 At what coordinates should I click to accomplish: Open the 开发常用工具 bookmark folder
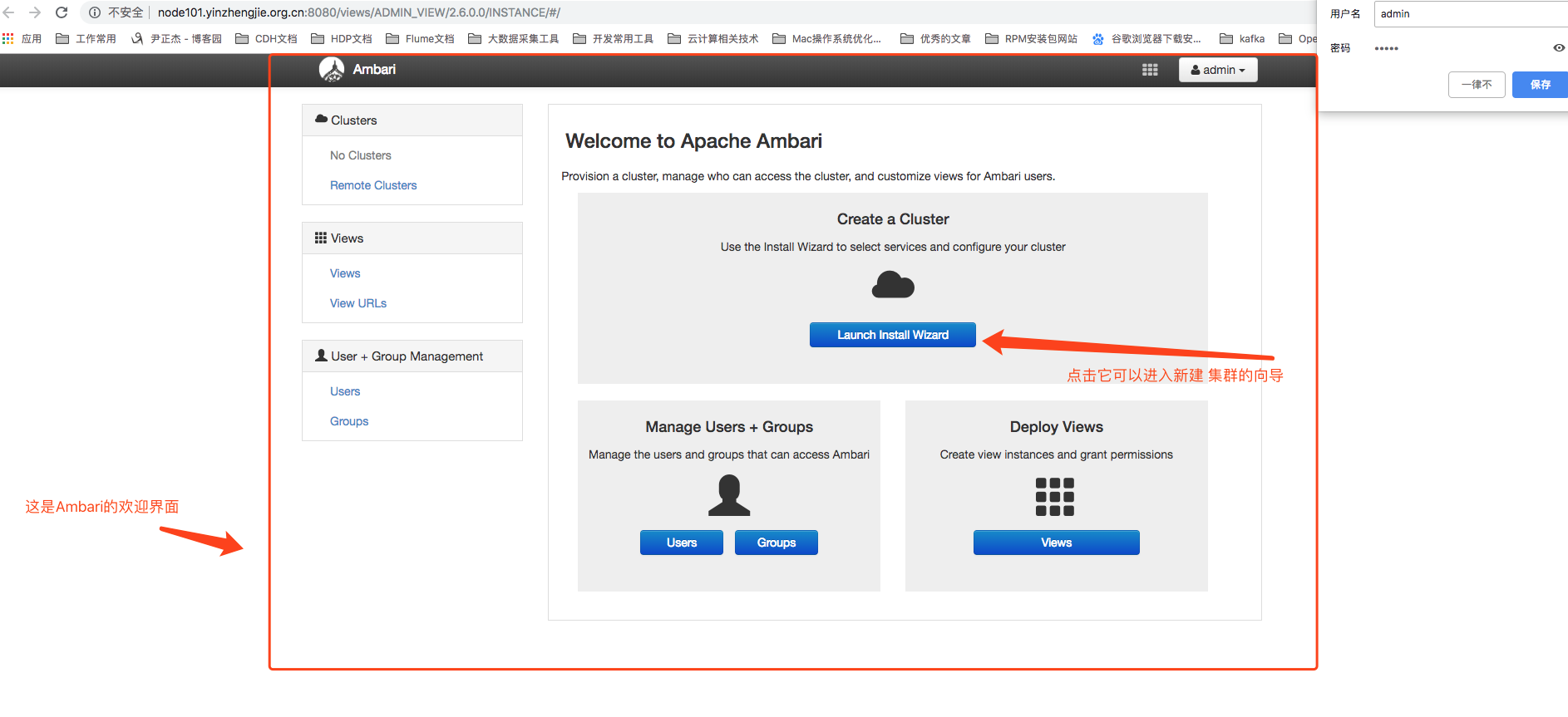614,39
